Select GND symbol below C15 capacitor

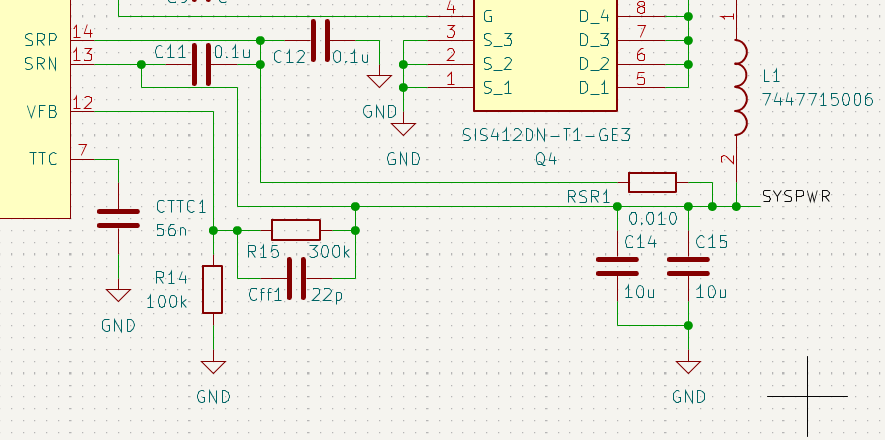click(688, 367)
